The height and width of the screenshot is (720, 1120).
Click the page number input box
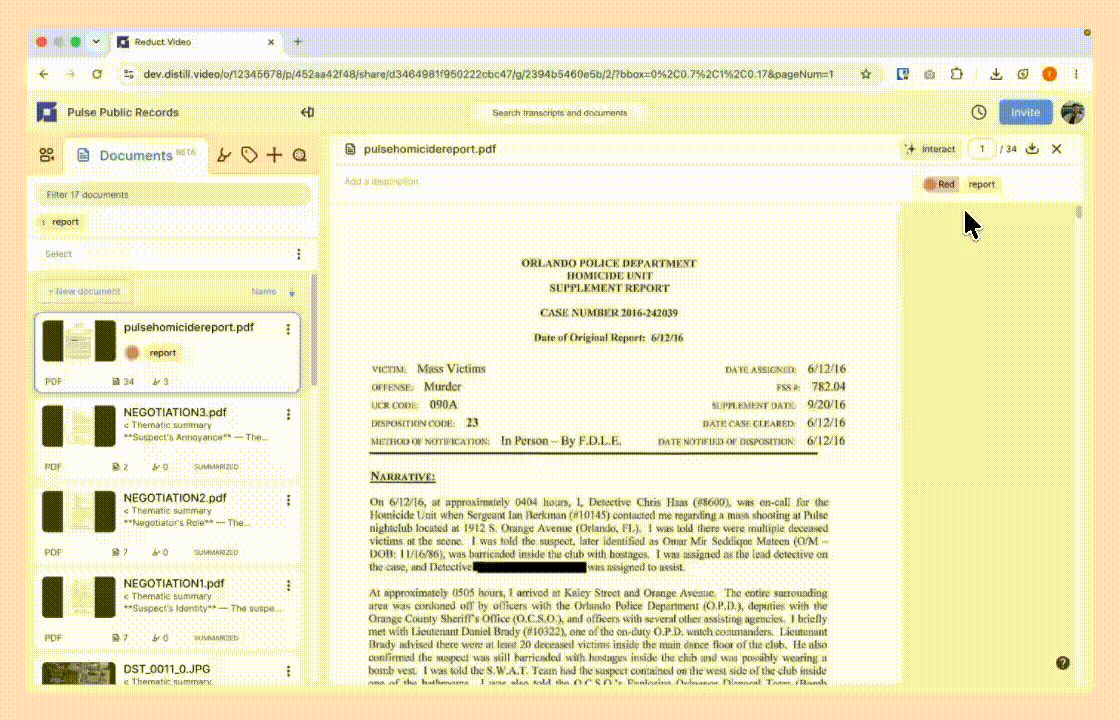click(x=982, y=149)
